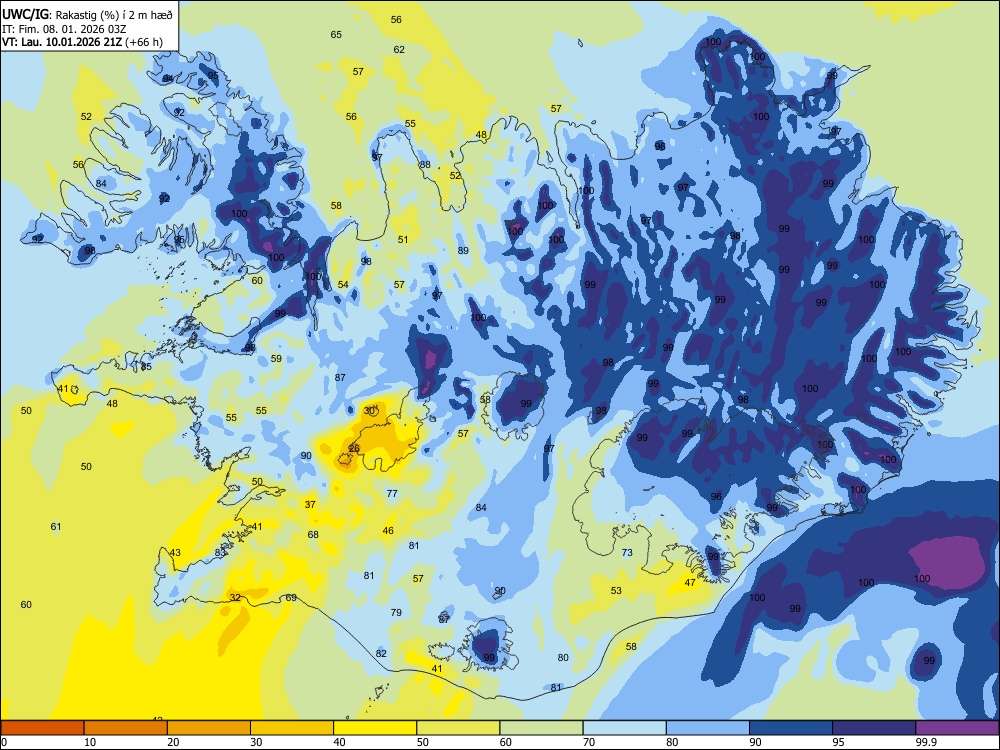Click the '(+66 h)' forecast offset text

[x=143, y=42]
